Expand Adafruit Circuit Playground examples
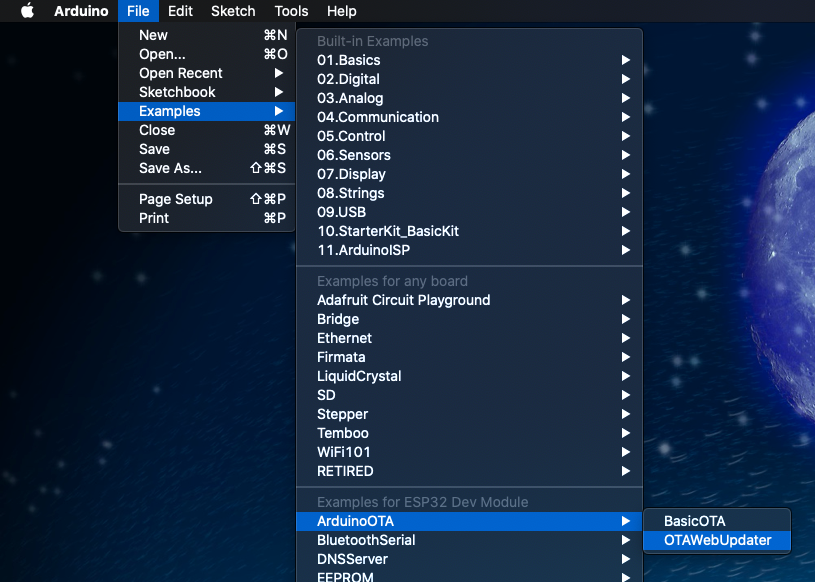Screen dimensions: 815x582 coord(469,300)
